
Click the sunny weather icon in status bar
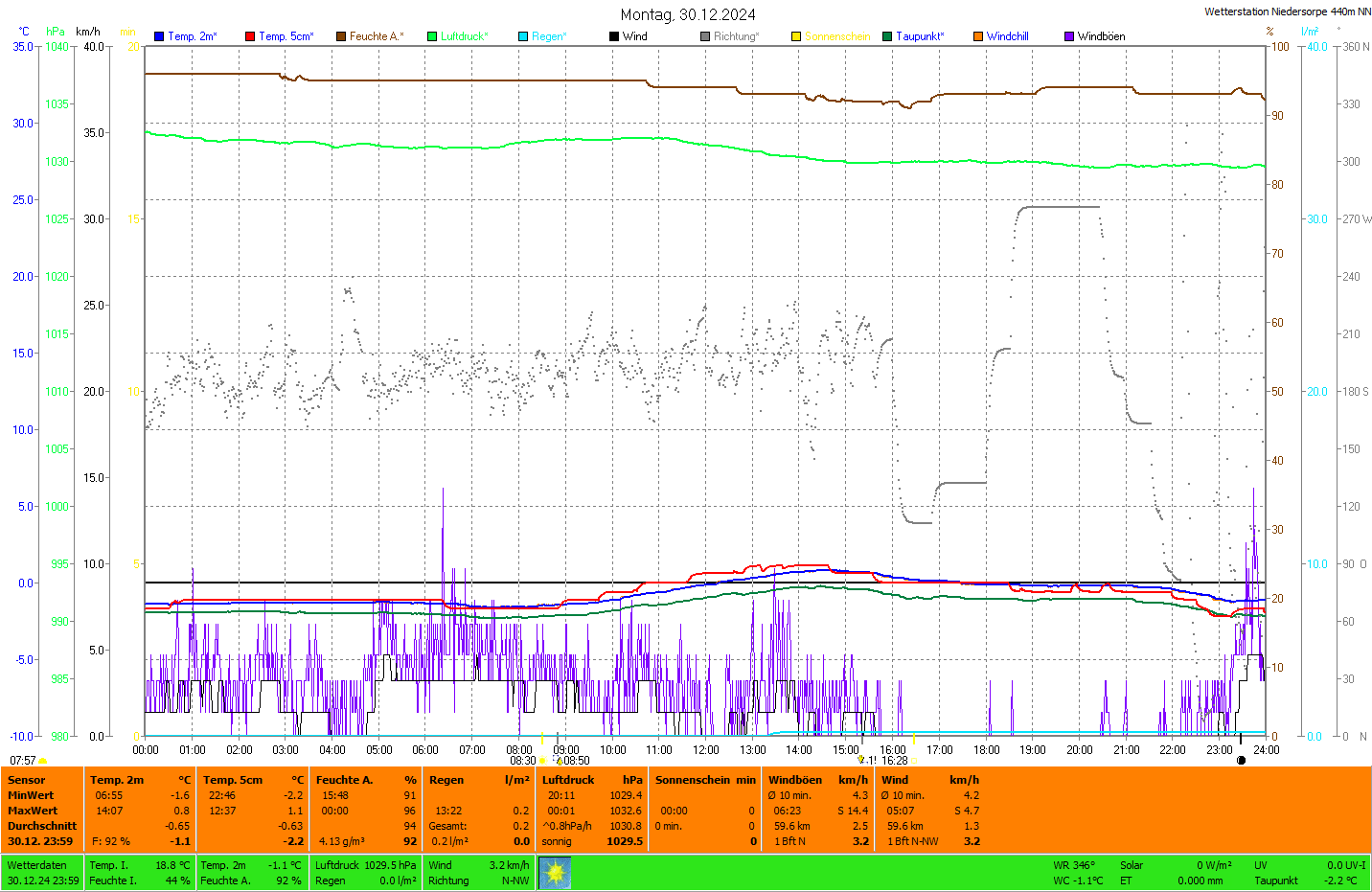(556, 873)
